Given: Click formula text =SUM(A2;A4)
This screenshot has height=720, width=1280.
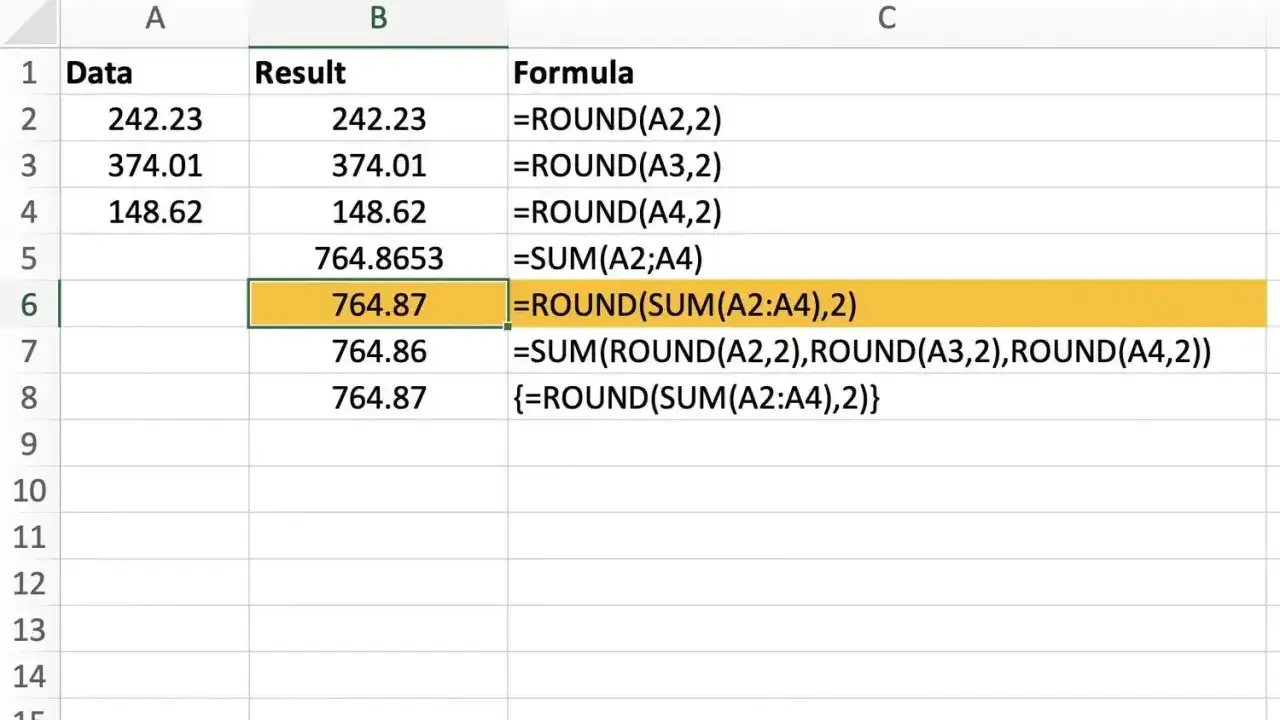Looking at the screenshot, I should coord(608,258).
